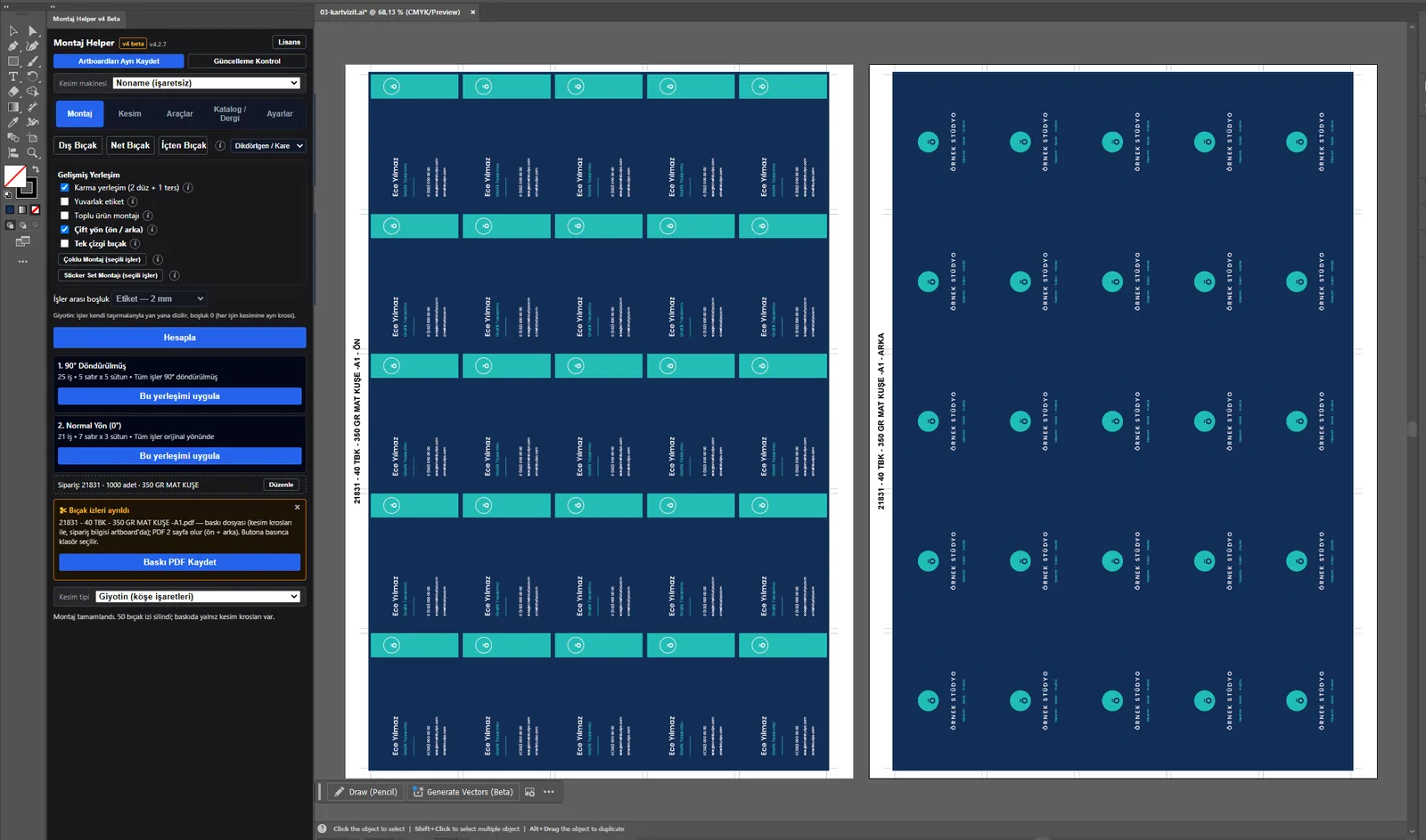Enable Yuvarlak etiket checkbox
The width and height of the screenshot is (1426, 840).
coord(64,201)
